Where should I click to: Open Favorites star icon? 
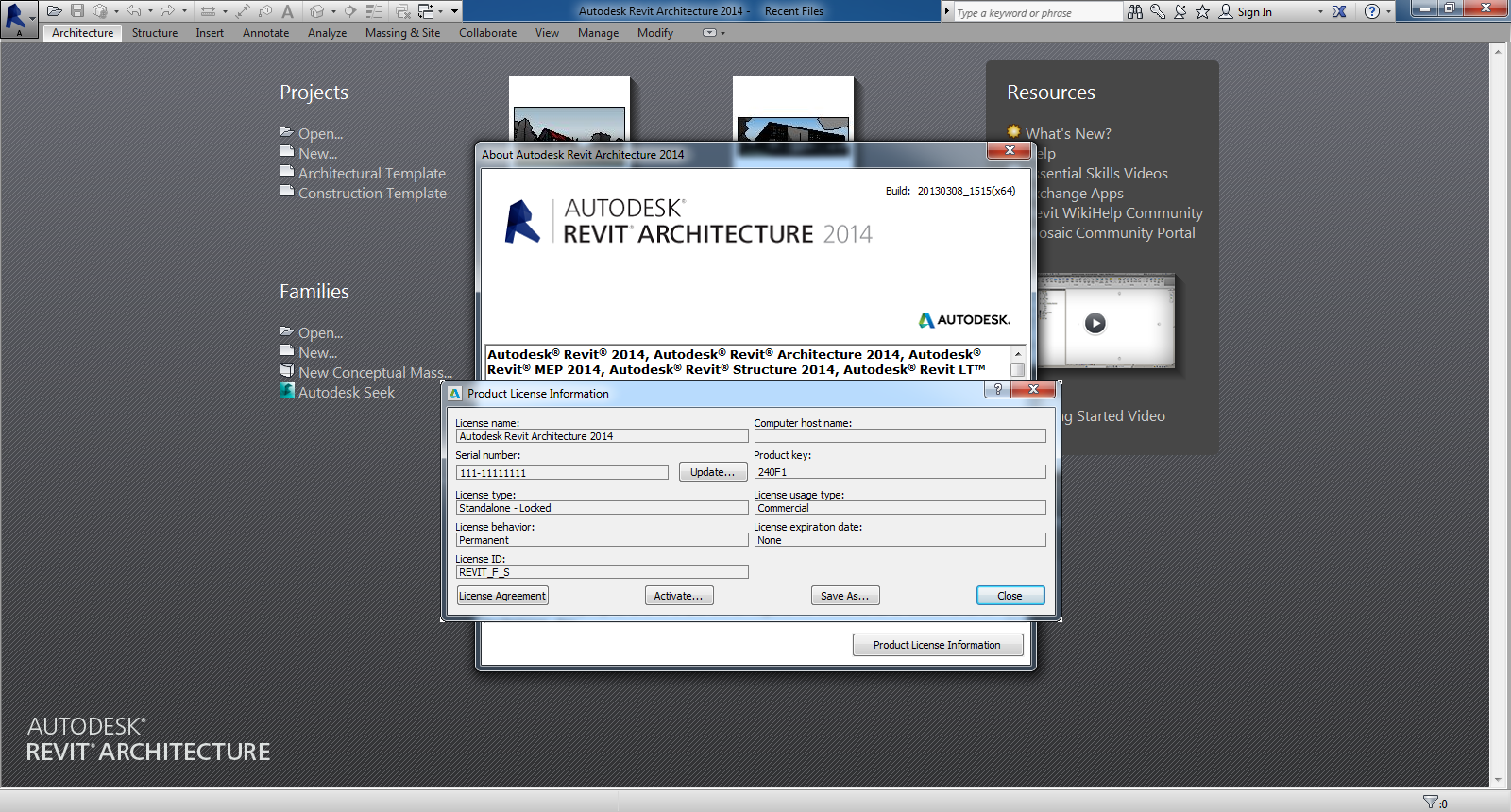pos(1202,11)
